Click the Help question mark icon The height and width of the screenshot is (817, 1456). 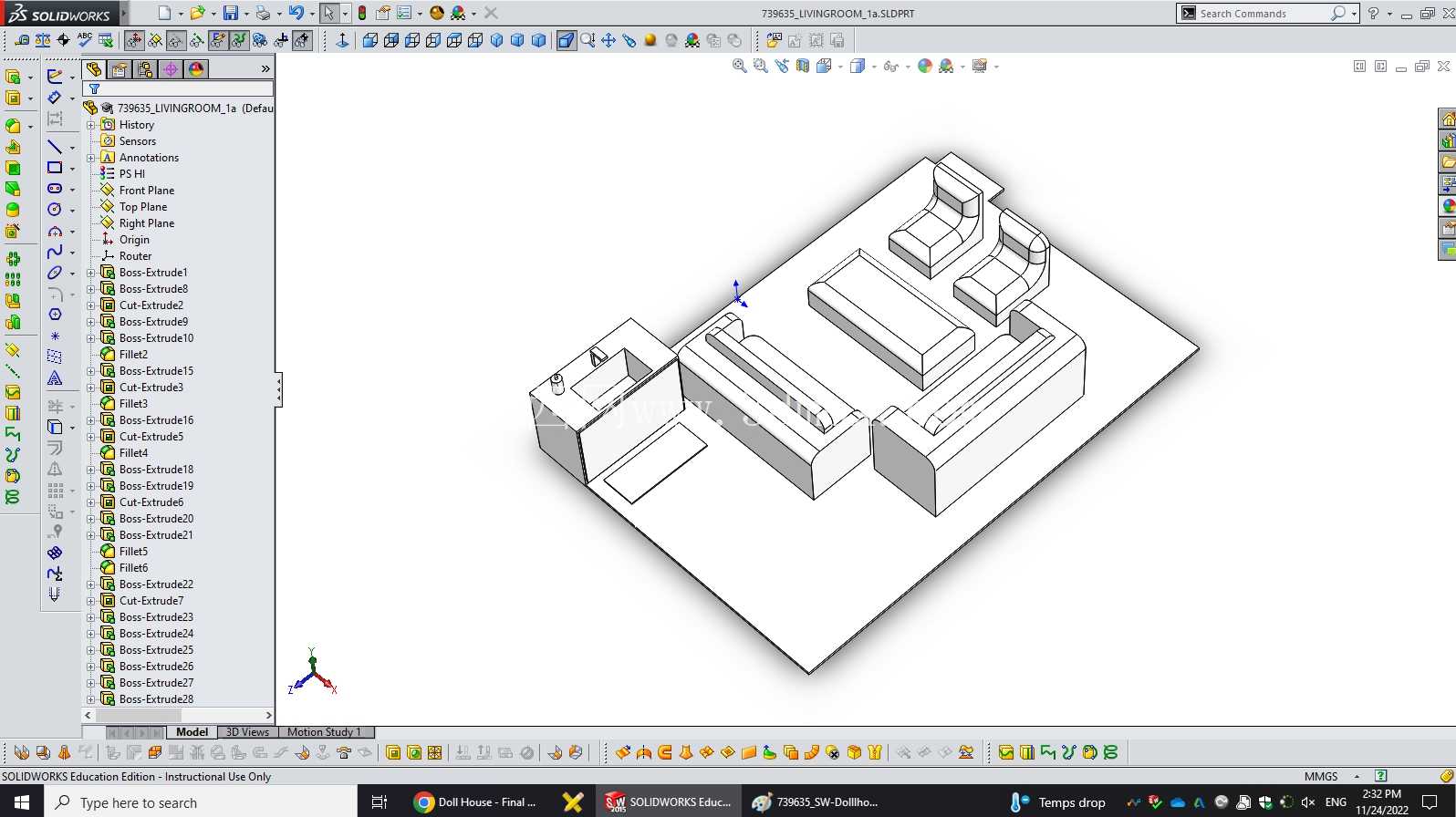1373,13
